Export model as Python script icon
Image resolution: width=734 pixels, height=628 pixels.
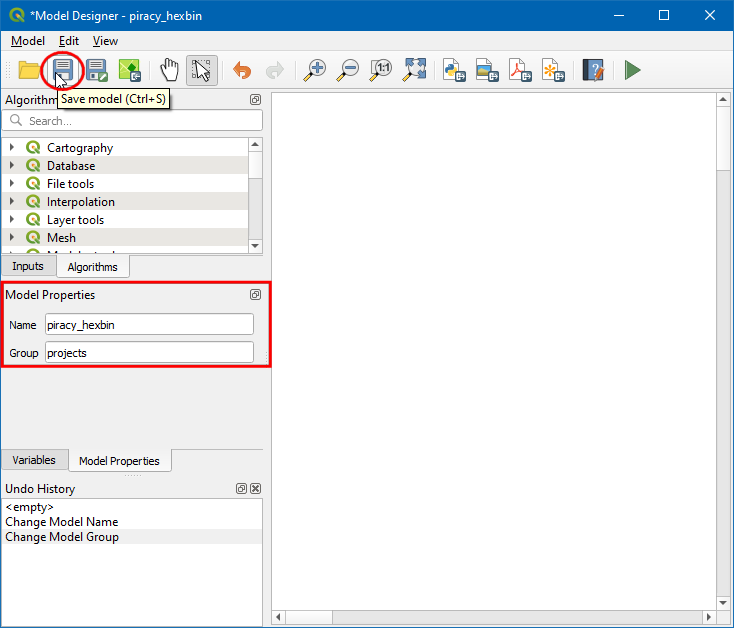tap(454, 70)
